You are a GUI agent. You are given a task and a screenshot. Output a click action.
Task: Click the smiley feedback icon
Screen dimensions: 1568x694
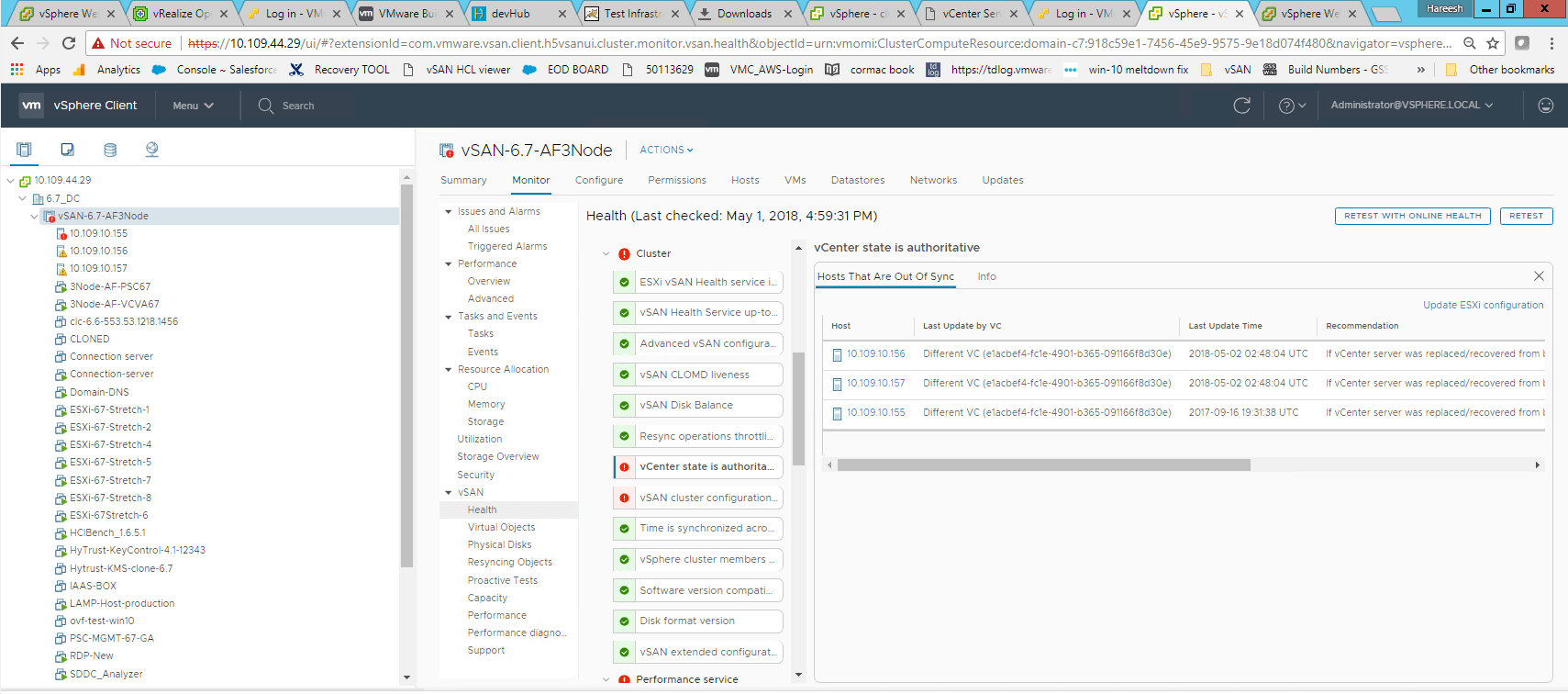pyautogui.click(x=1545, y=106)
